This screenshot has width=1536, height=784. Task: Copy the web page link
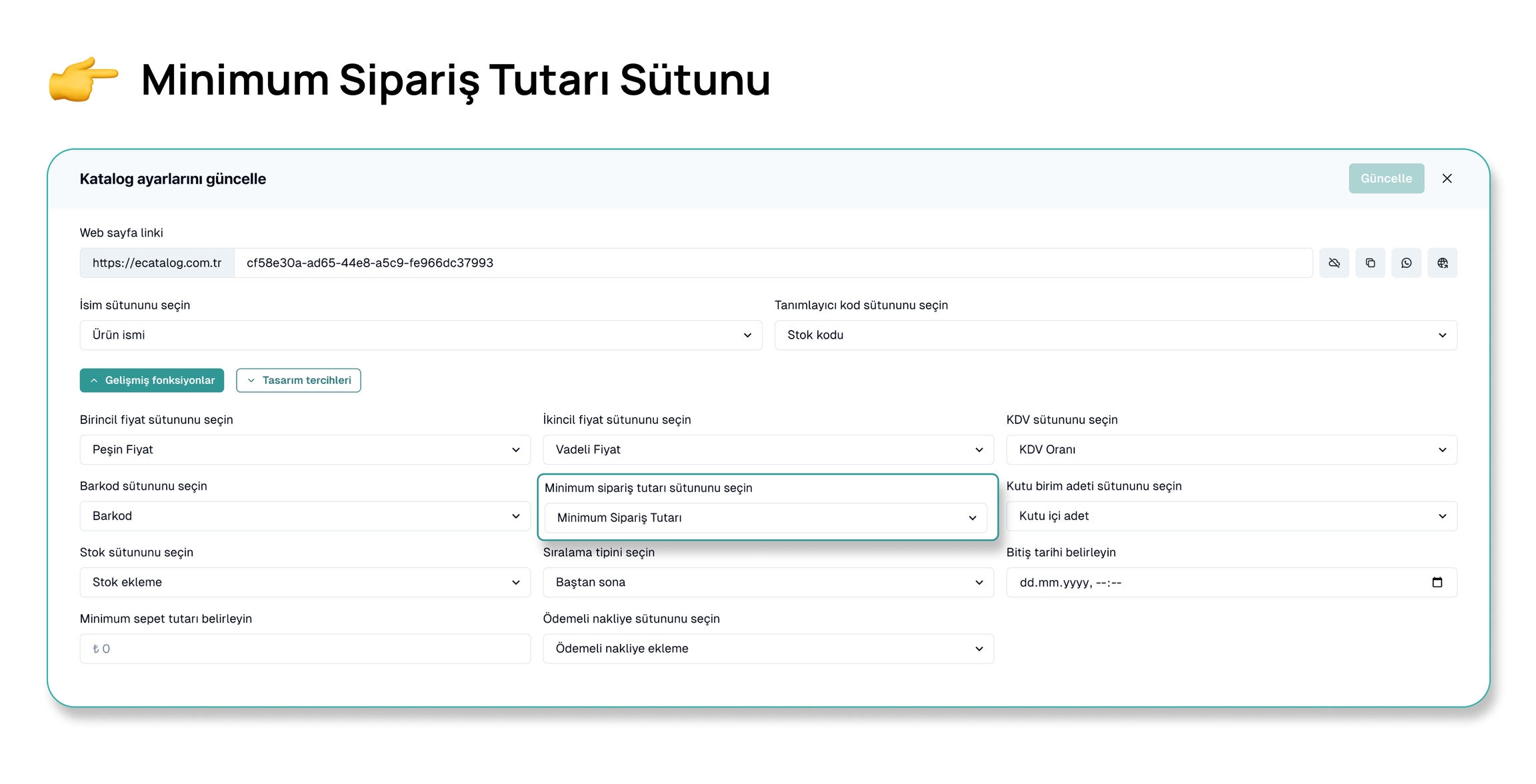click(1370, 263)
